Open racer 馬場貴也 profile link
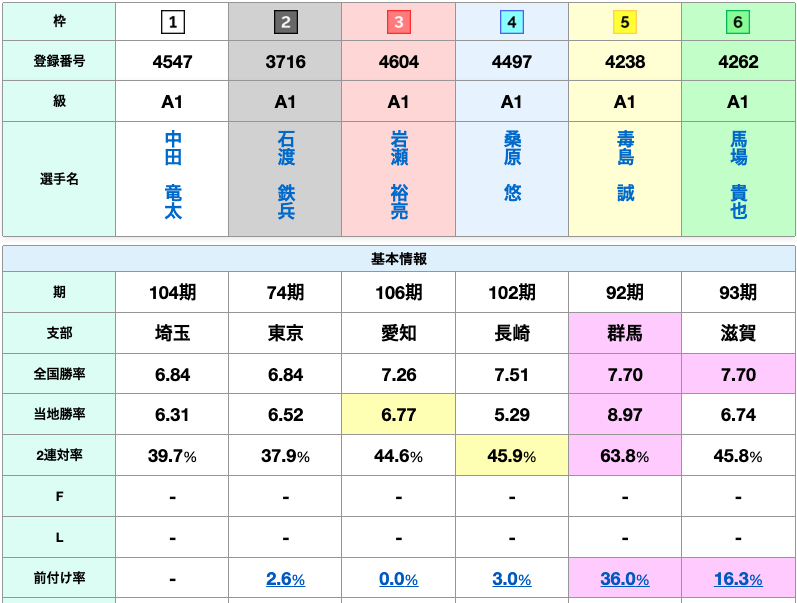Image resolution: width=797 pixels, height=603 pixels. [x=739, y=175]
